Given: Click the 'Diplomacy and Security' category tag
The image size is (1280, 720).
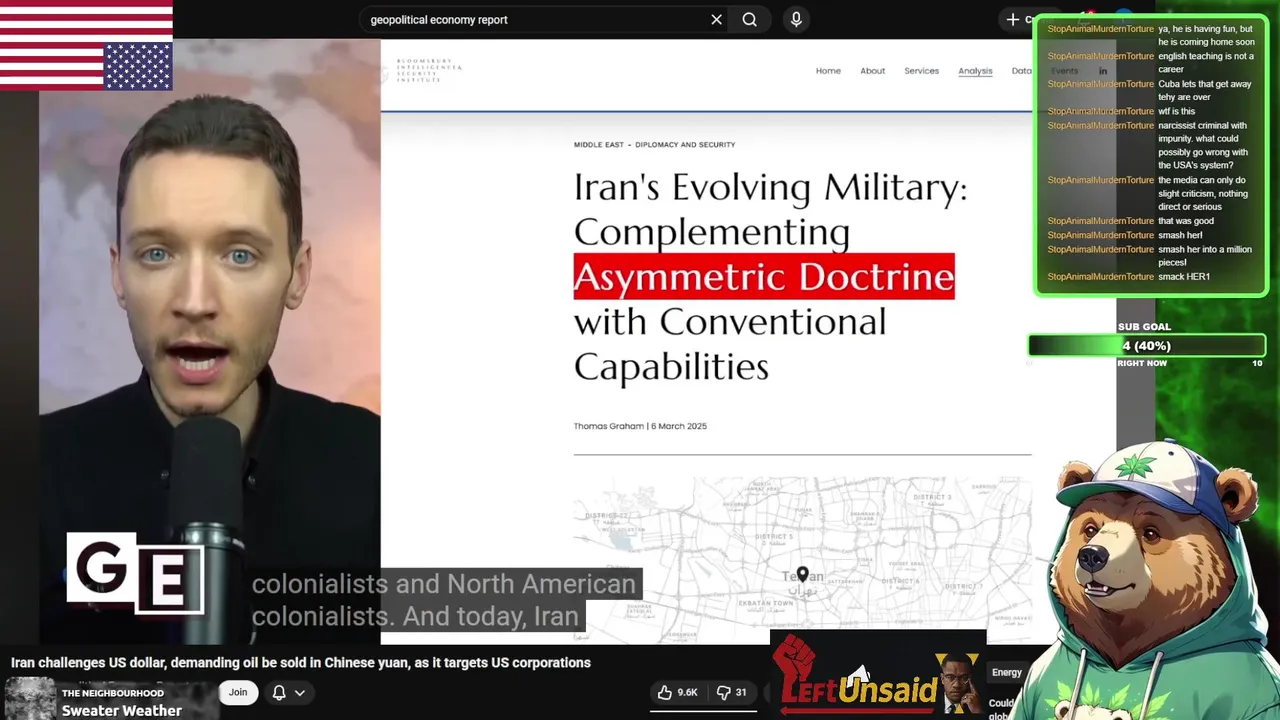Looking at the screenshot, I should tap(685, 145).
